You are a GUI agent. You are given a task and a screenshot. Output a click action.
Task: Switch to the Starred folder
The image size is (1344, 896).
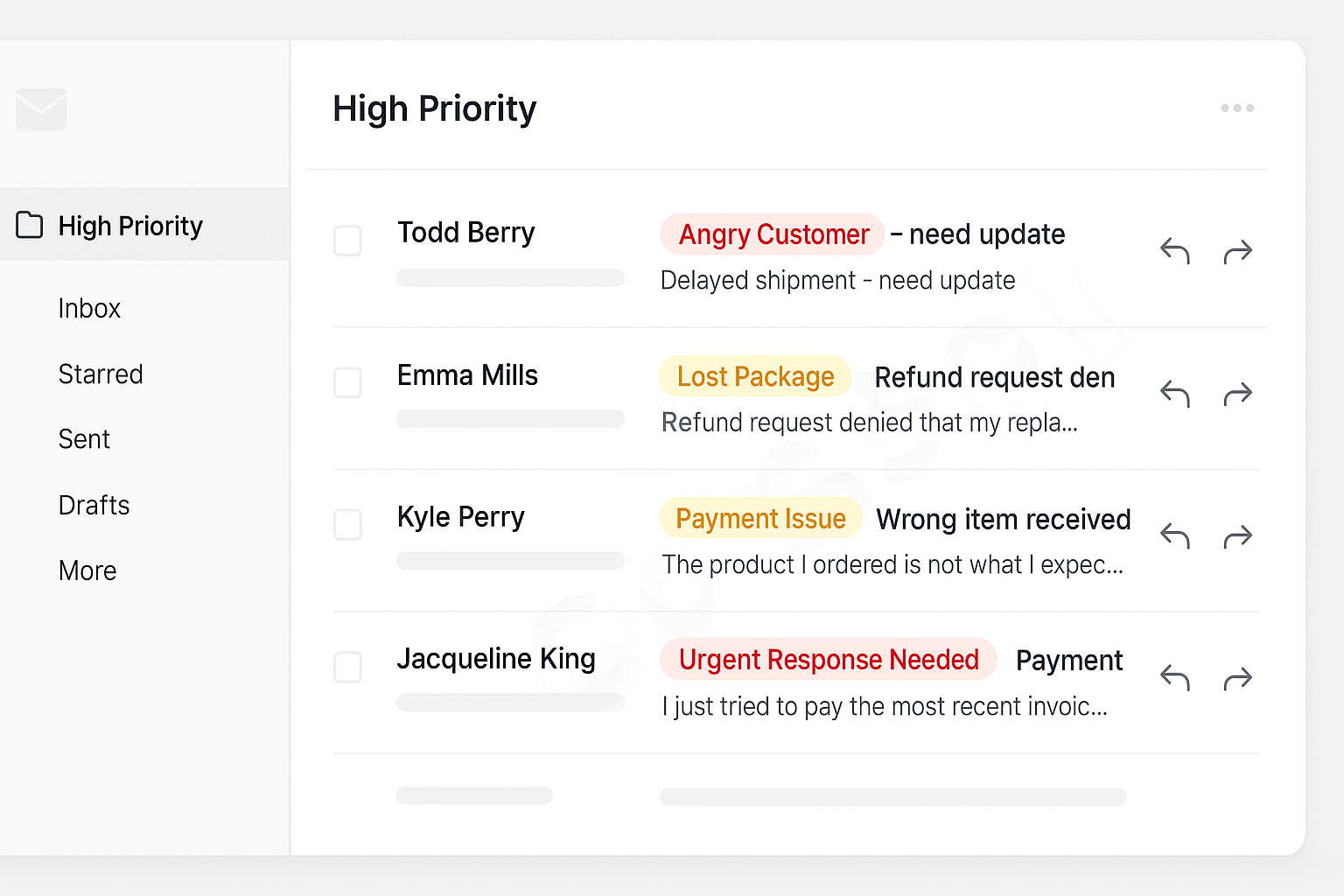(x=101, y=374)
